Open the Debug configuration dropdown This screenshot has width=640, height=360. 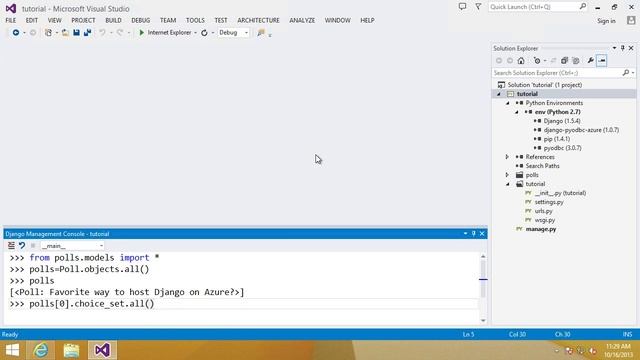233,33
